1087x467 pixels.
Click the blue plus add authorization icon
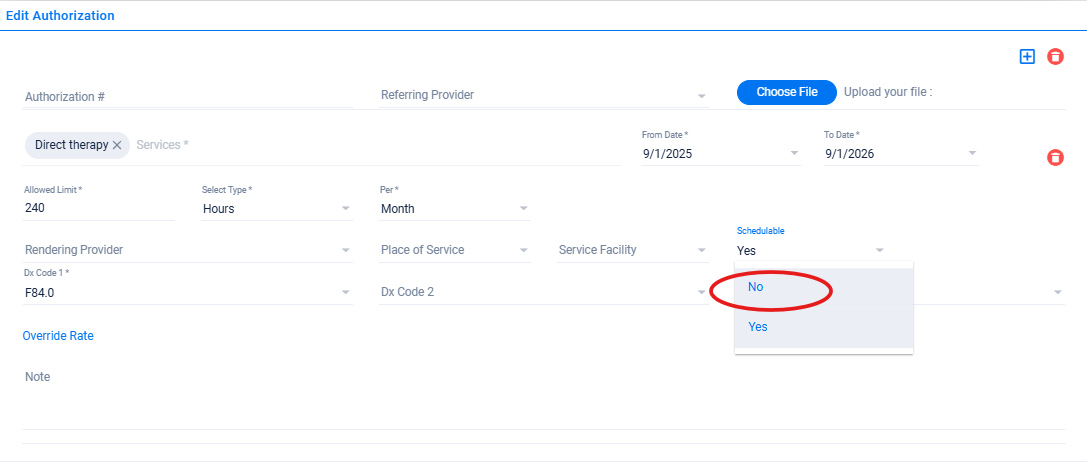tap(1027, 57)
